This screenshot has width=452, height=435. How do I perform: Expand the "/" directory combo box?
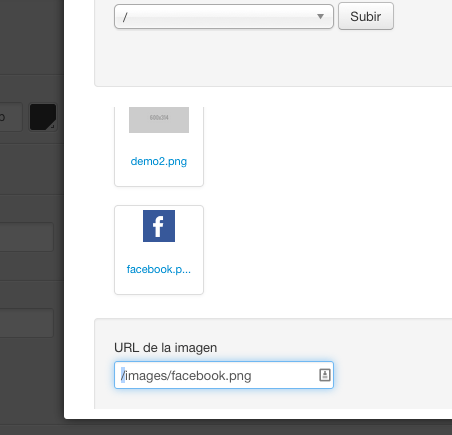coord(224,16)
